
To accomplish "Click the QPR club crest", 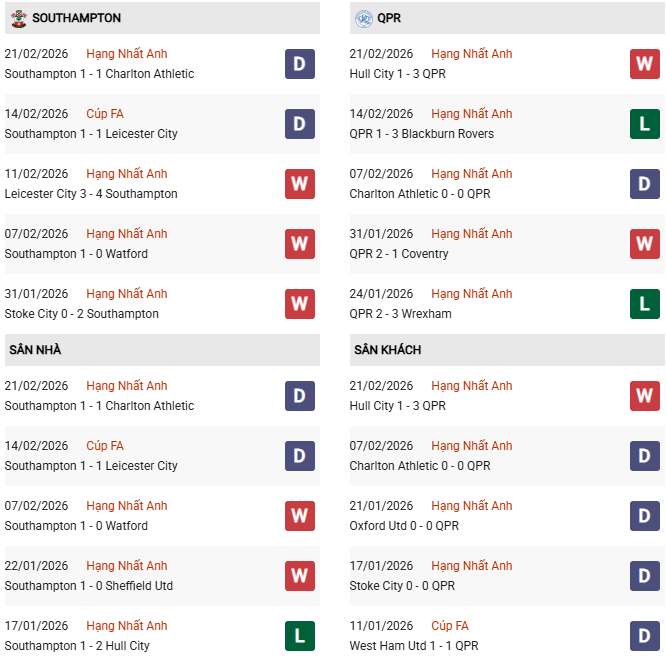I will 362,18.
